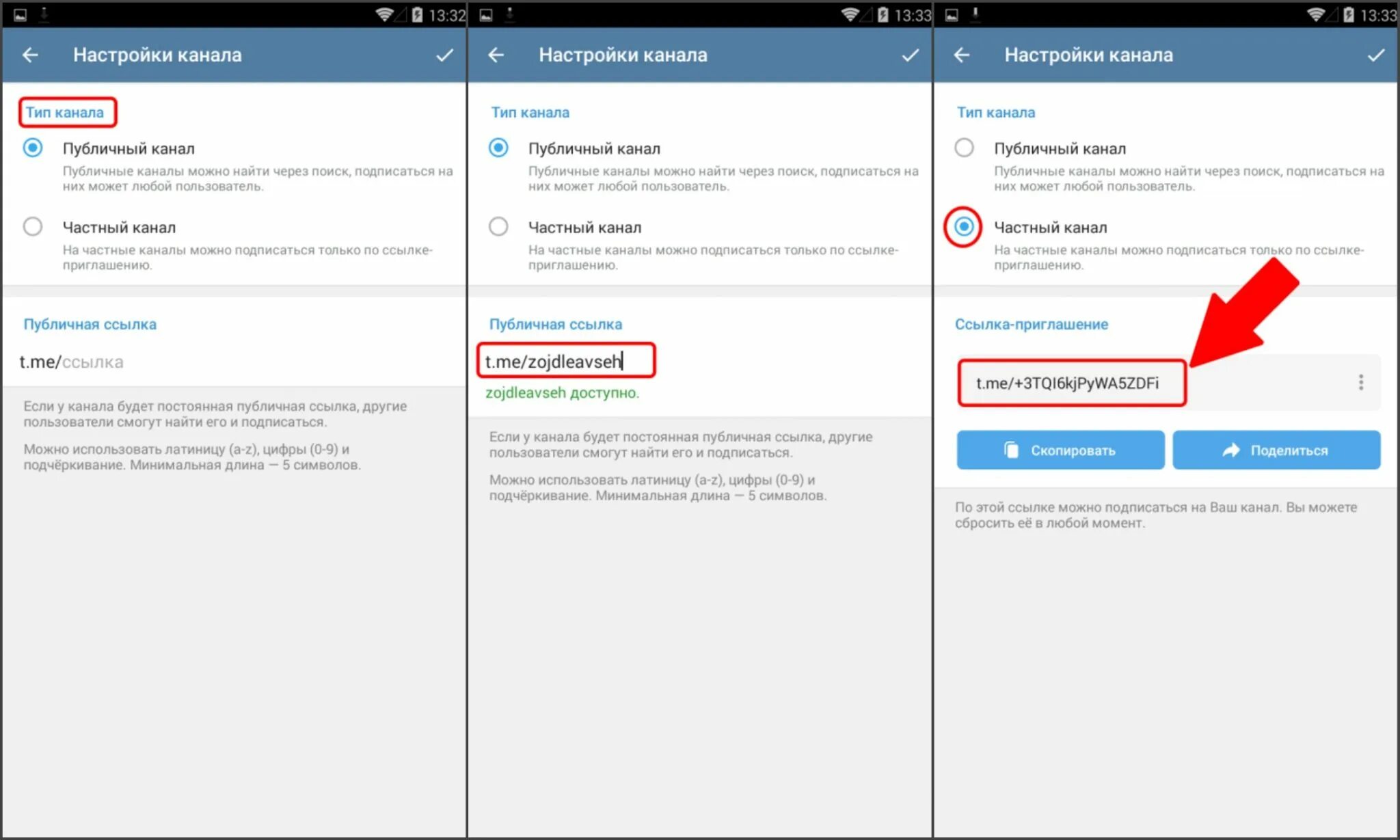Screen dimensions: 1400x840
Task: Select Публичный канал in the right panel
Action: [x=964, y=148]
